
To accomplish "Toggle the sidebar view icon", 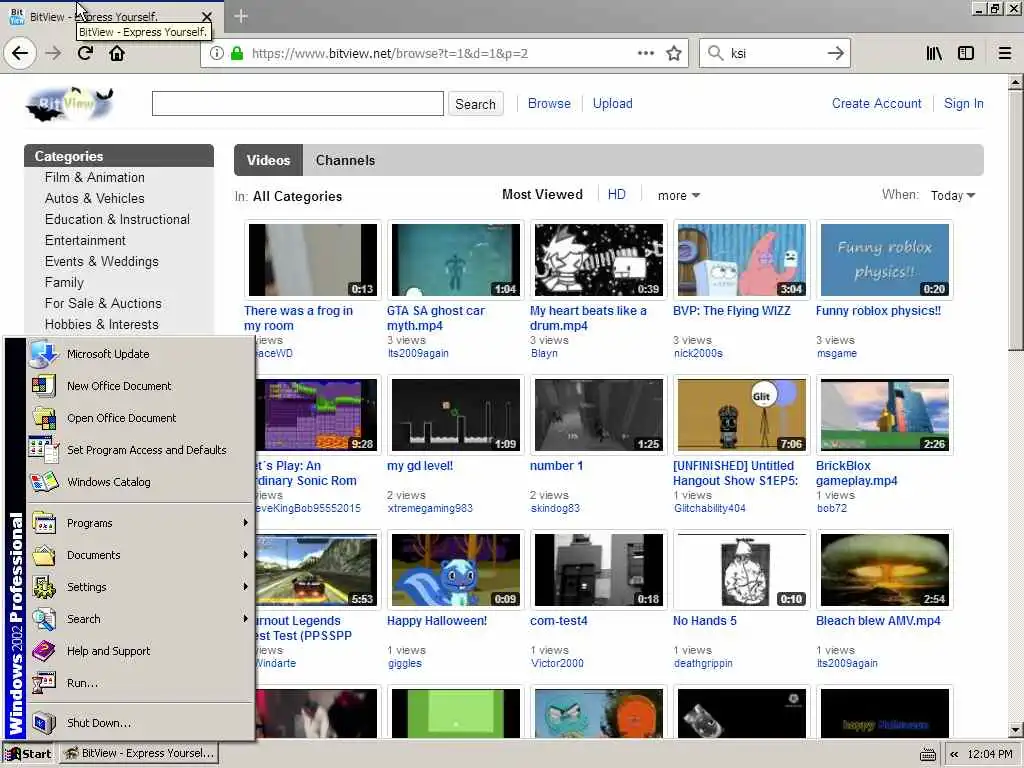I will pyautogui.click(x=966, y=54).
